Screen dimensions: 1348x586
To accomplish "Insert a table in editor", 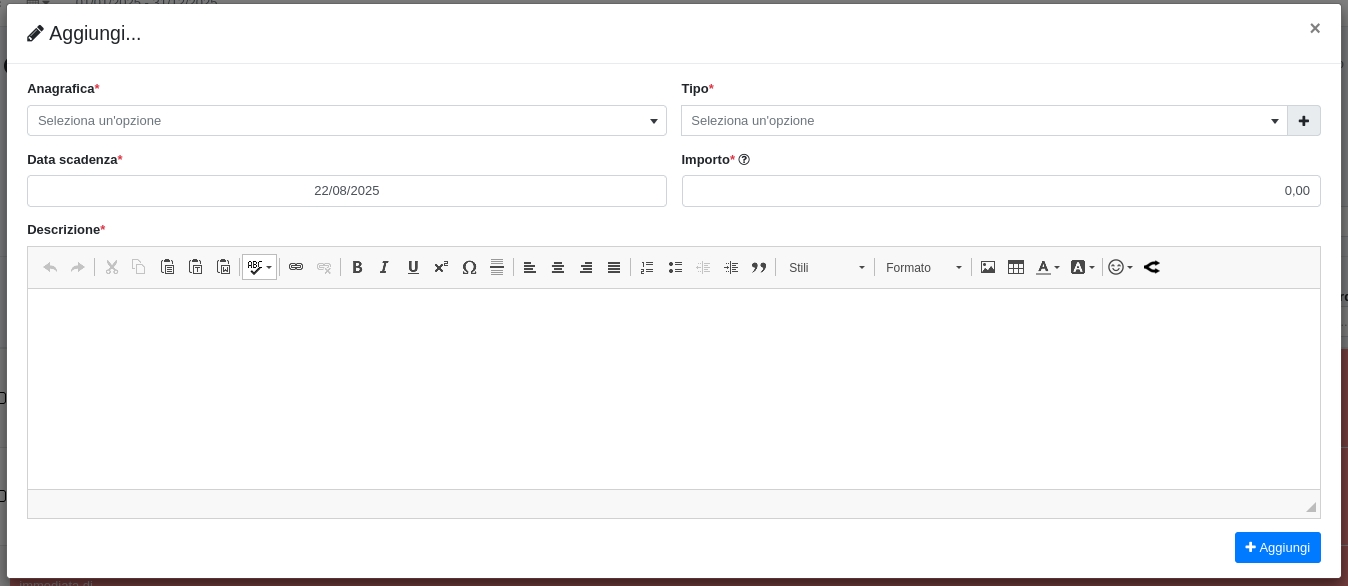I will coord(1016,267).
